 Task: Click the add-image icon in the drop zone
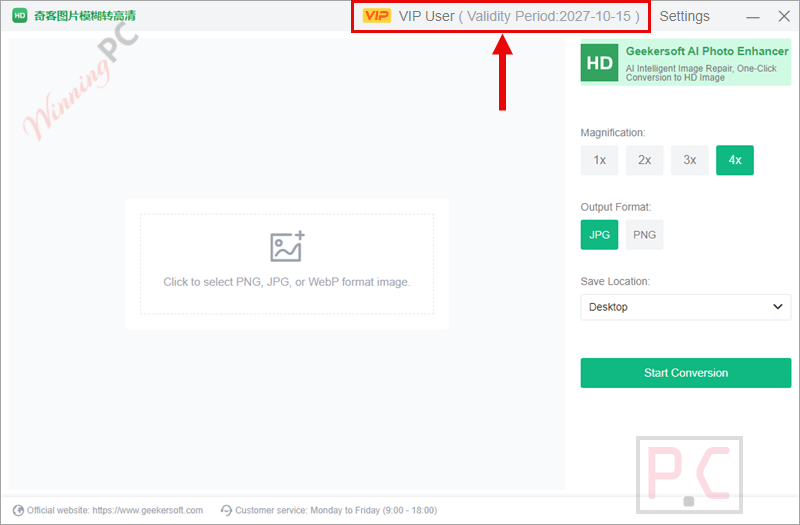click(287, 246)
